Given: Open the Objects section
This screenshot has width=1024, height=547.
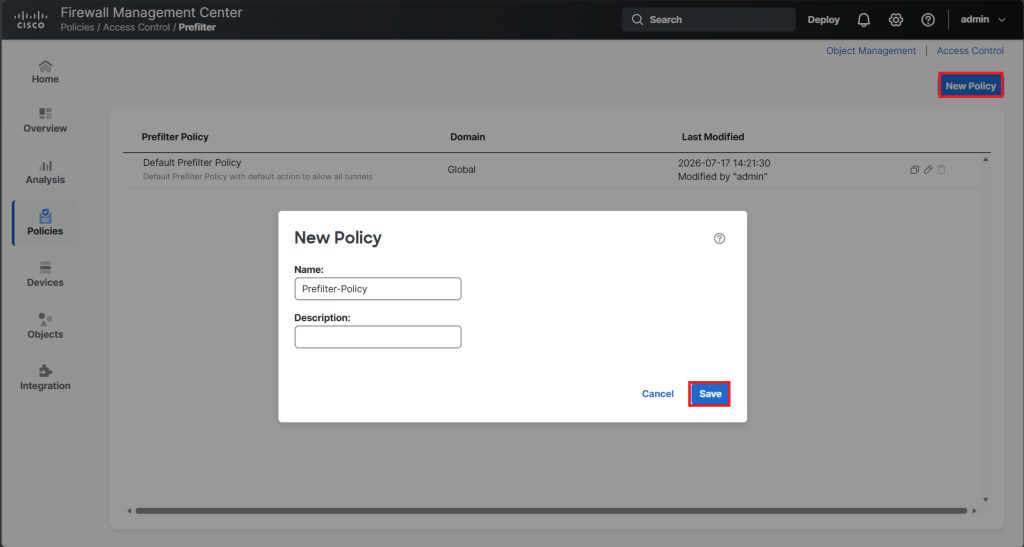Looking at the screenshot, I should click(x=45, y=326).
